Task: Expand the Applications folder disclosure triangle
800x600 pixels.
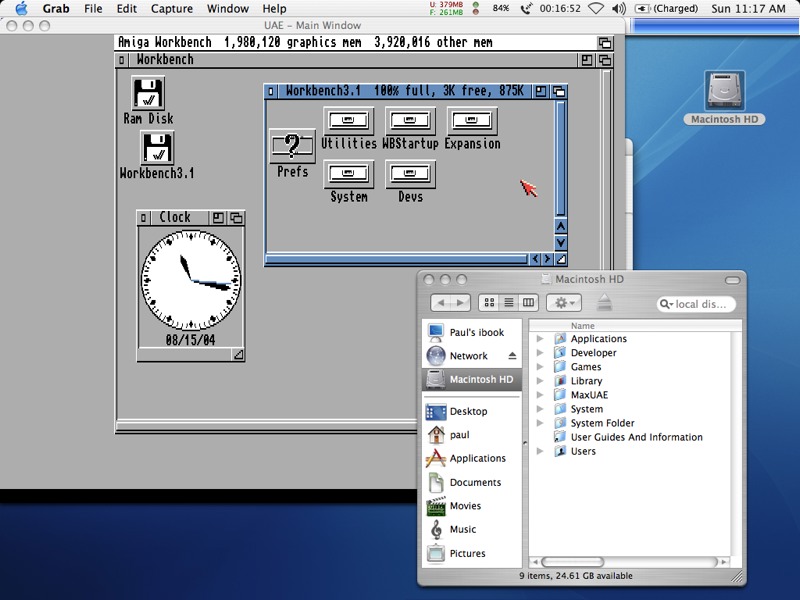Action: (x=539, y=338)
